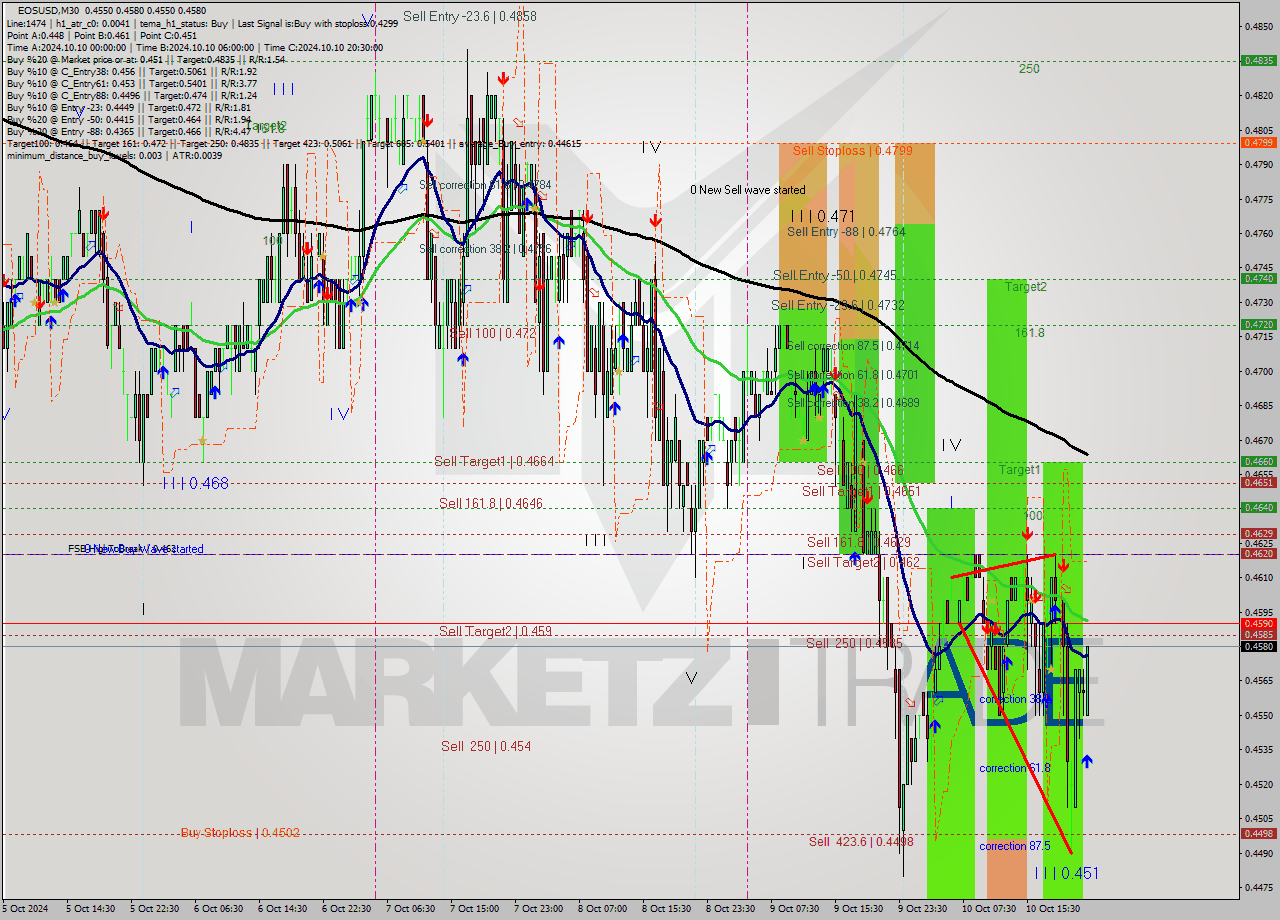Click the red 0.4498 price tag
Image resolution: width=1280 pixels, height=920 pixels.
point(1258,833)
